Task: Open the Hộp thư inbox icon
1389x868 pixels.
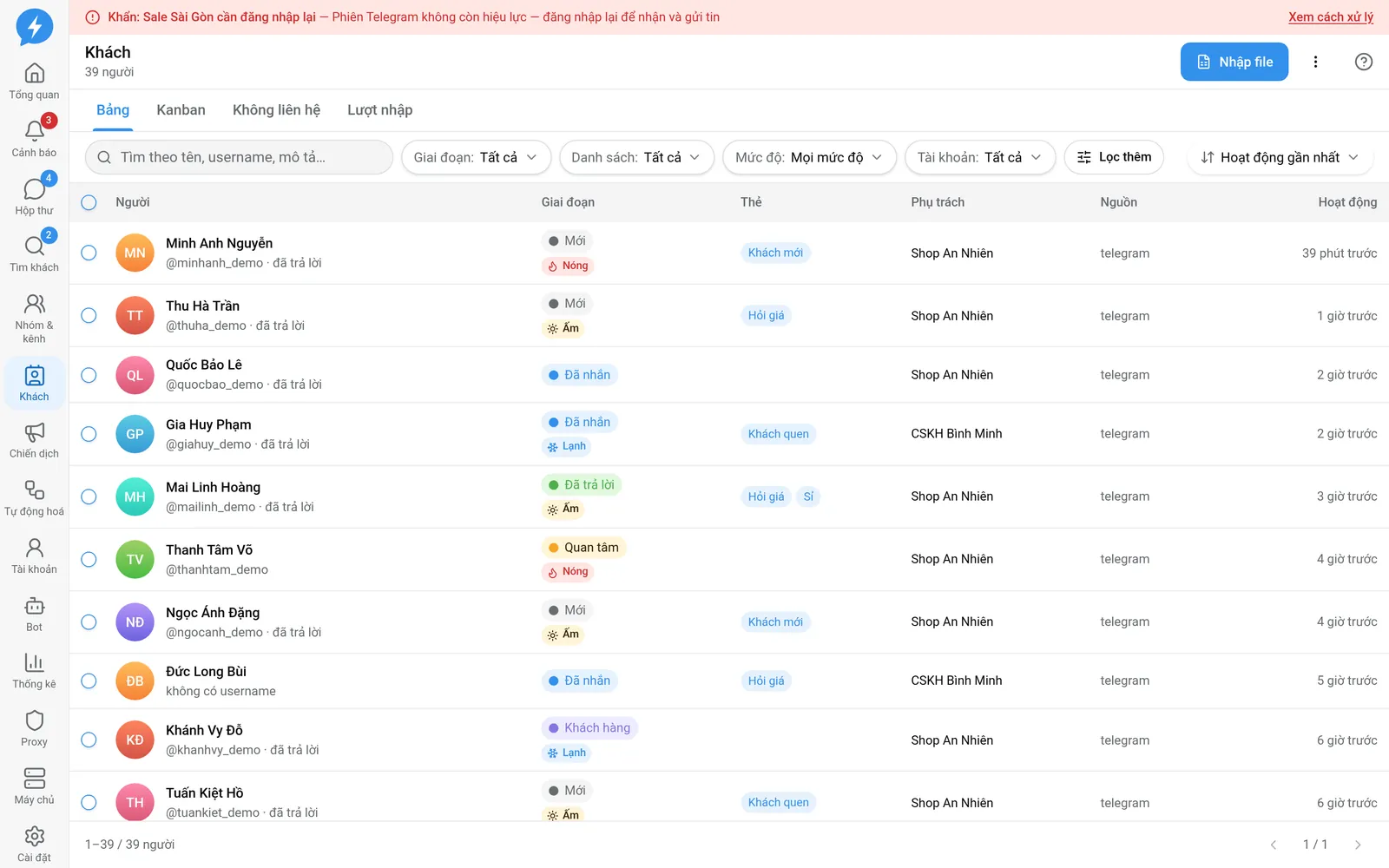Action: click(34, 189)
